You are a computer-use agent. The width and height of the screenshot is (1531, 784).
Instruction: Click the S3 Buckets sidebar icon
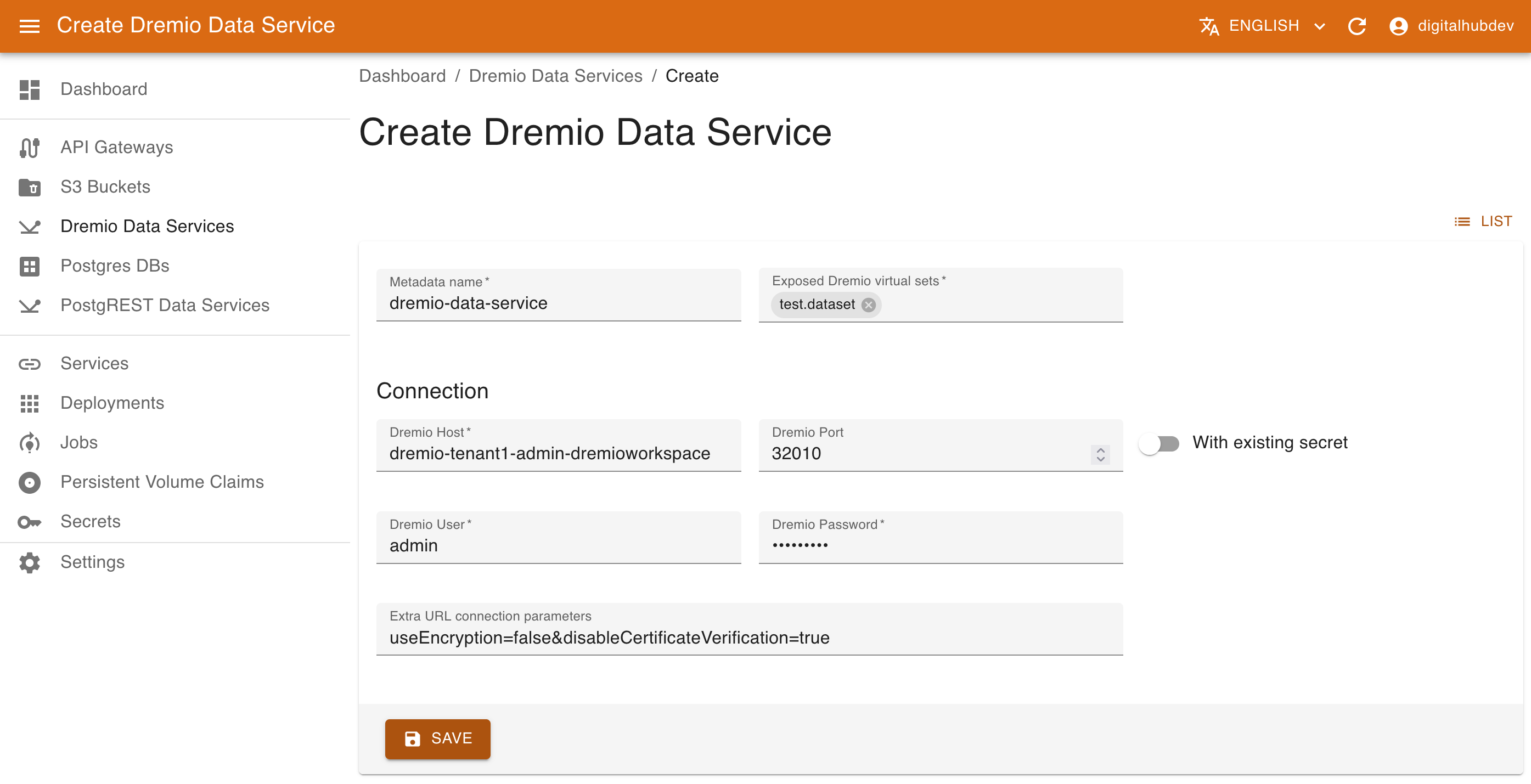tap(30, 187)
